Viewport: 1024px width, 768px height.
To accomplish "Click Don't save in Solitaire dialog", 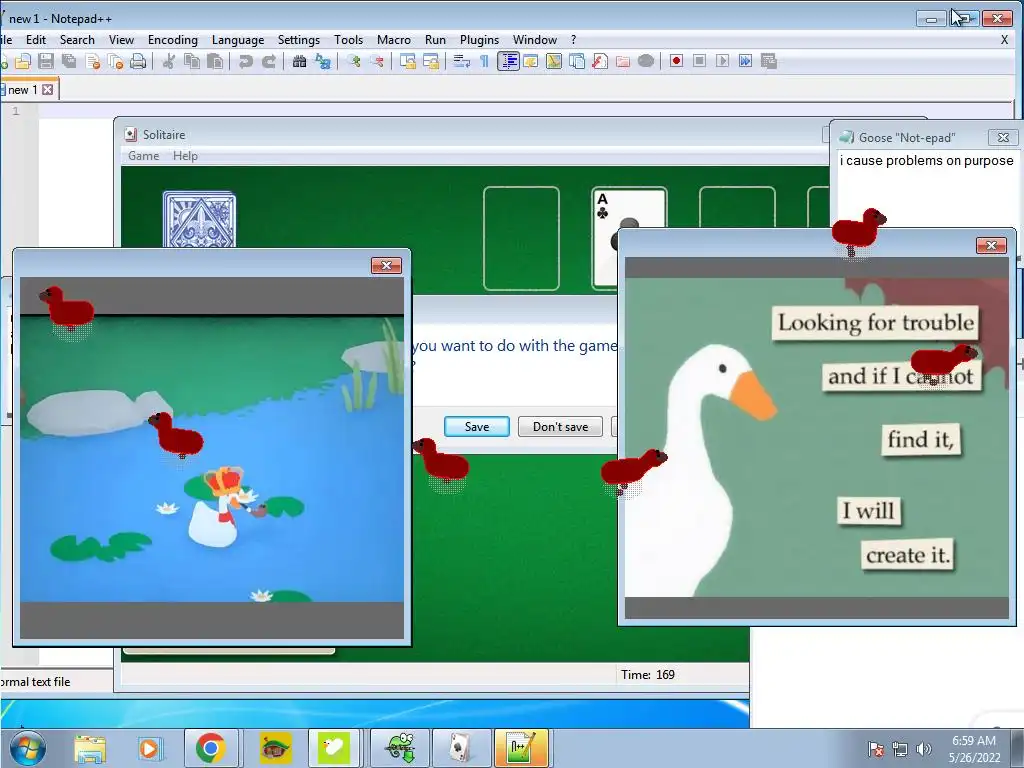I will point(560,426).
